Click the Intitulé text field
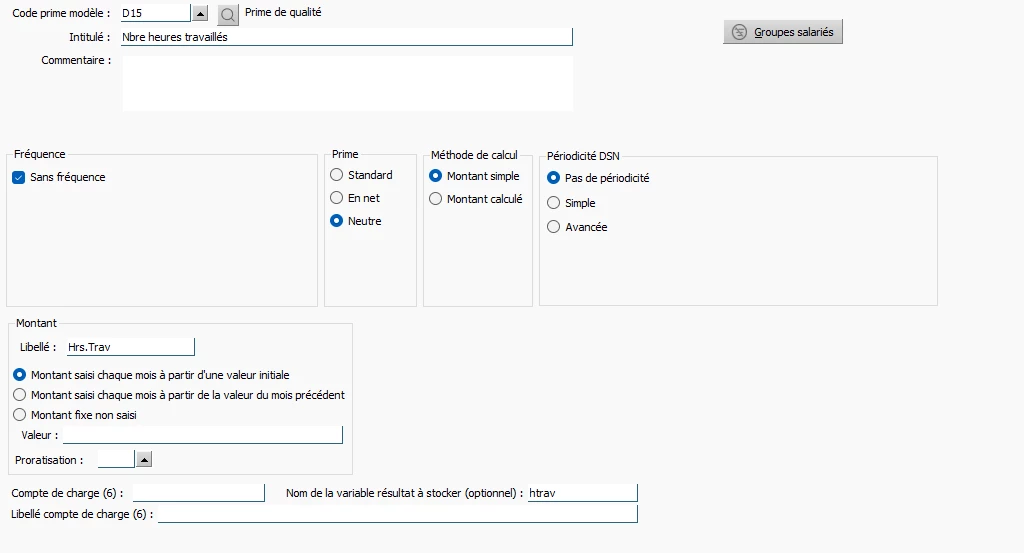Viewport: 1024px width, 553px height. click(345, 37)
